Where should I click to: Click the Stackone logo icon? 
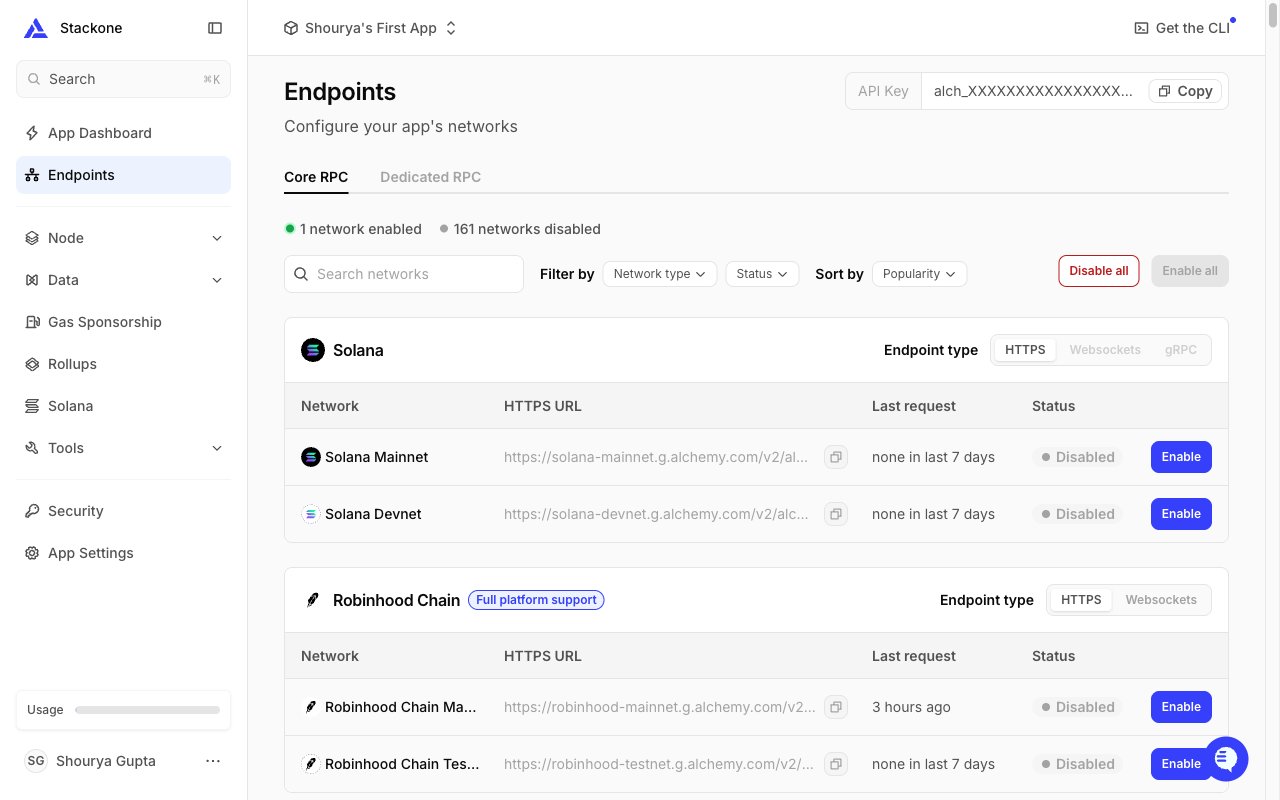(x=35, y=28)
